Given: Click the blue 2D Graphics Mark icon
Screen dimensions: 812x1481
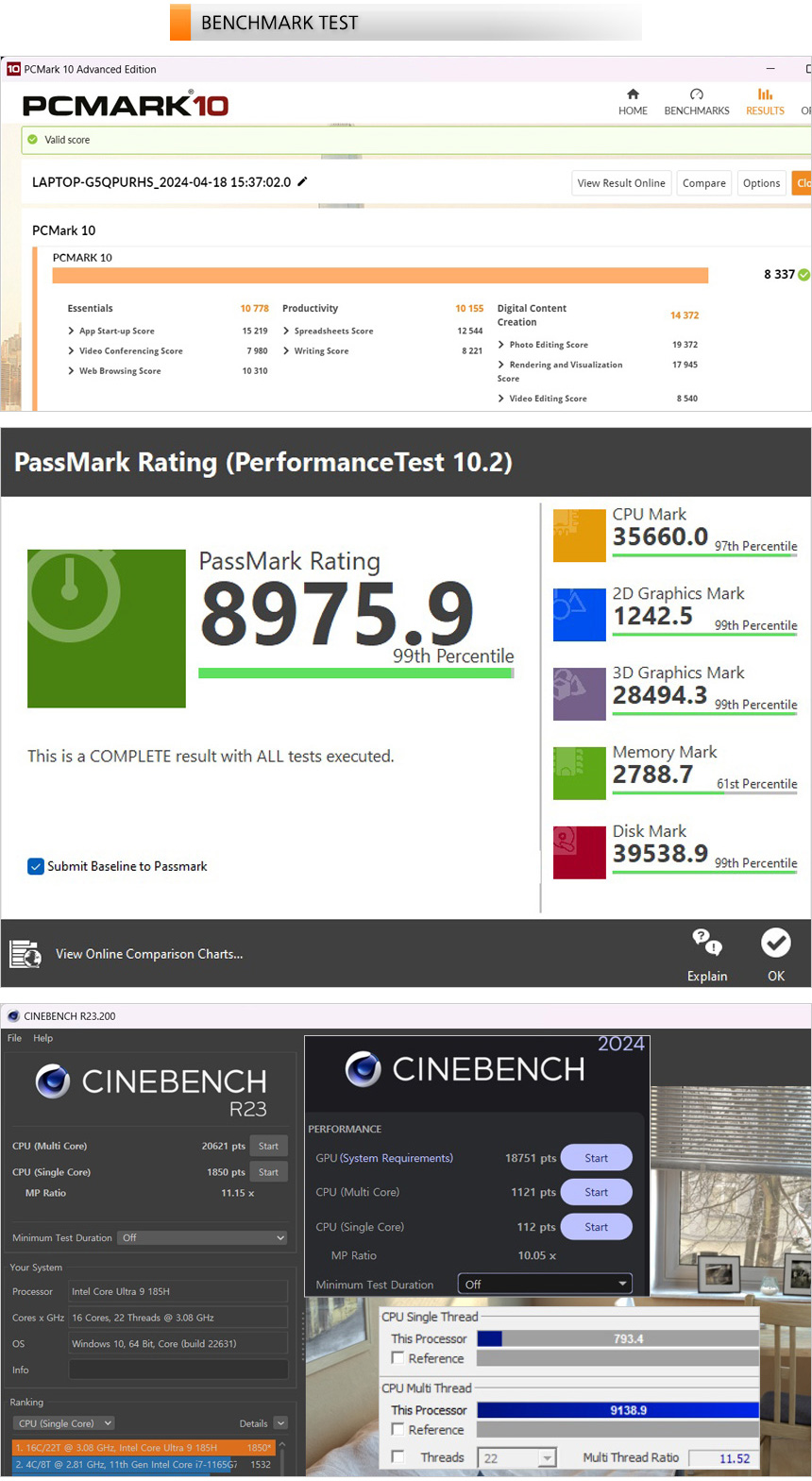Looking at the screenshot, I should tap(580, 615).
